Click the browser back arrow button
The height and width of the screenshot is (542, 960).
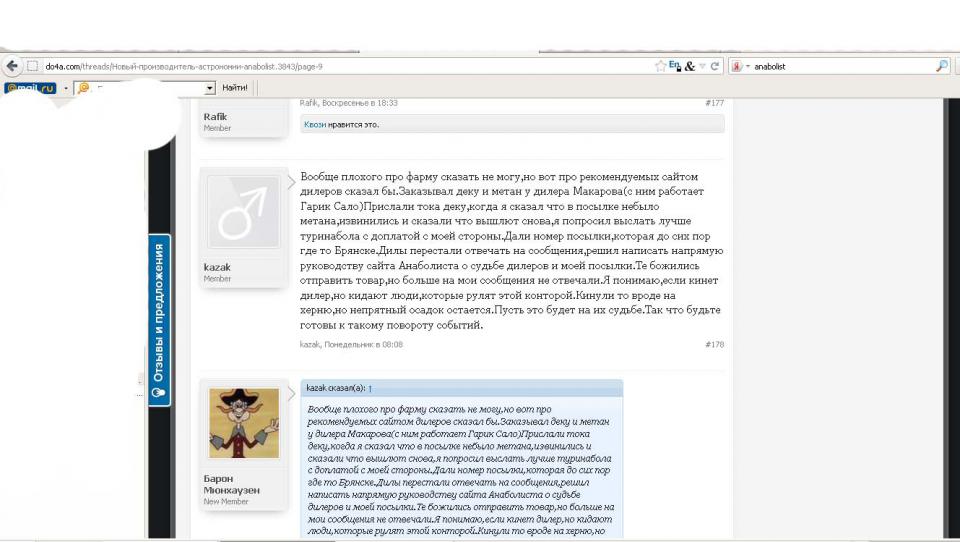click(12, 66)
